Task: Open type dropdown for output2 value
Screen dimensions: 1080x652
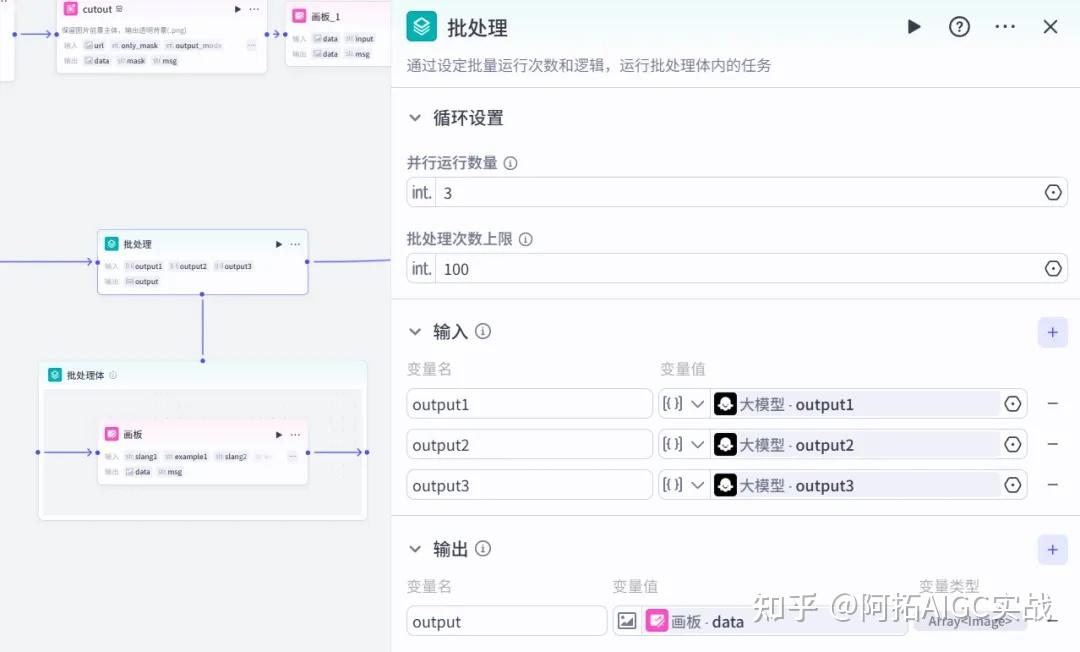Action: click(684, 445)
